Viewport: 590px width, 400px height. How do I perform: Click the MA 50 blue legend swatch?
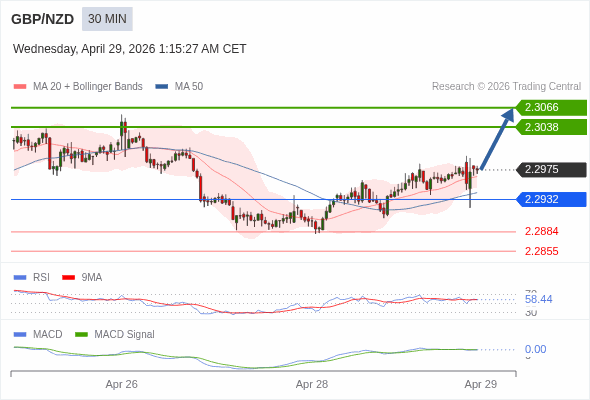click(x=162, y=87)
